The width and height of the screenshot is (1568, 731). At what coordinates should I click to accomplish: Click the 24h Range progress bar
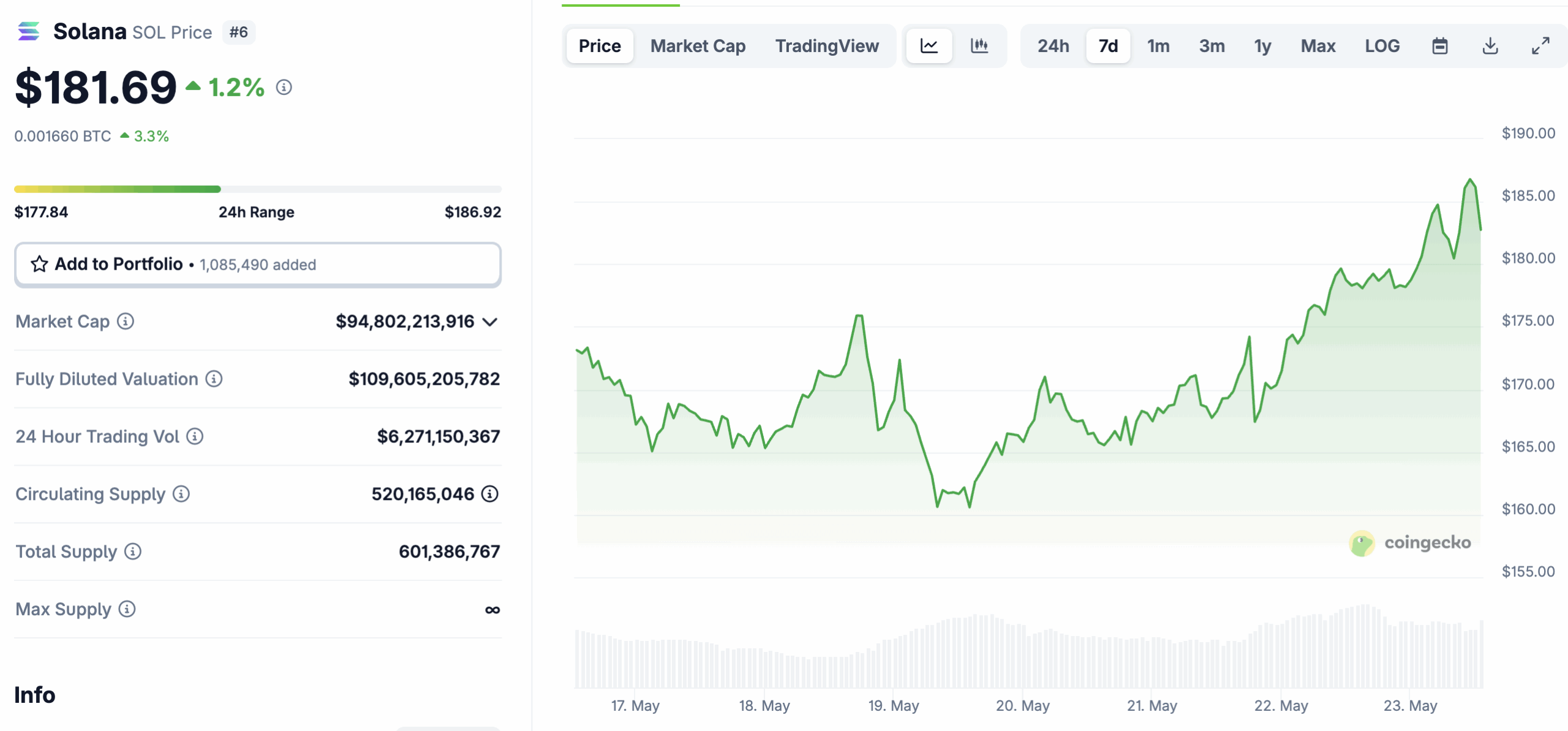click(258, 189)
